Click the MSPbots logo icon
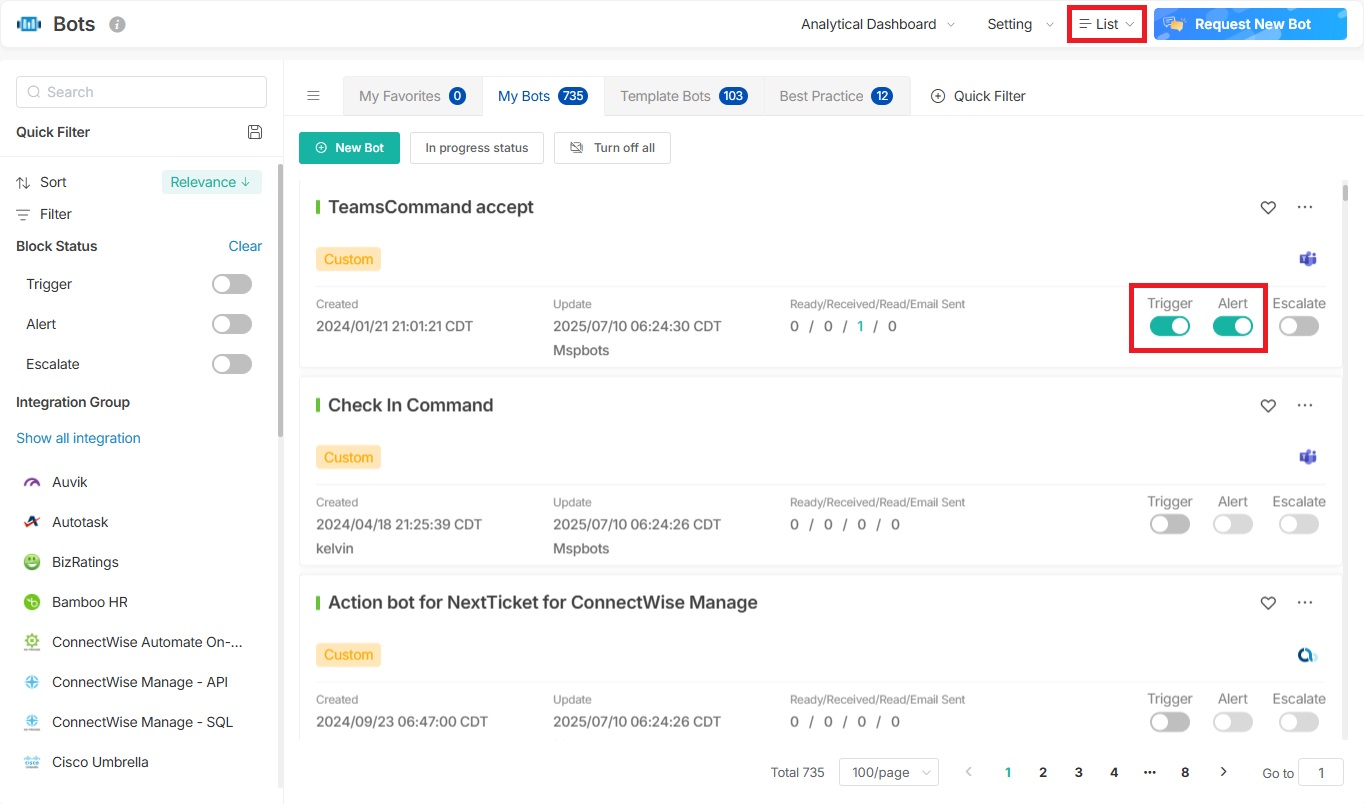The image size is (1364, 804). tap(29, 24)
